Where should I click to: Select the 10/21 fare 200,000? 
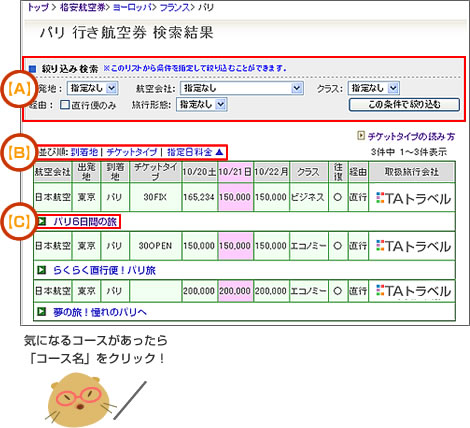point(235,291)
